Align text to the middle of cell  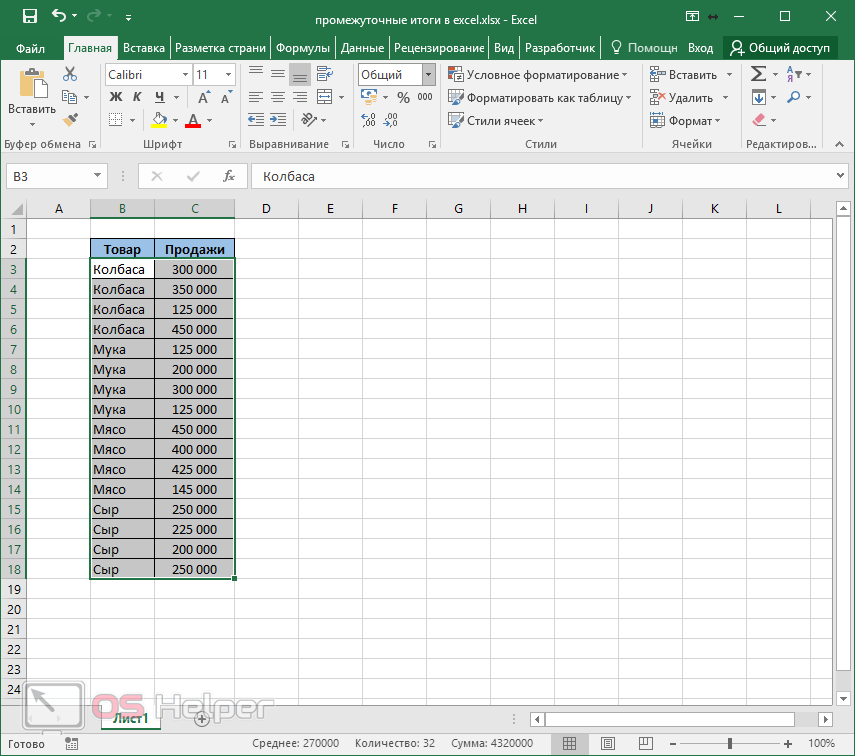pos(278,74)
